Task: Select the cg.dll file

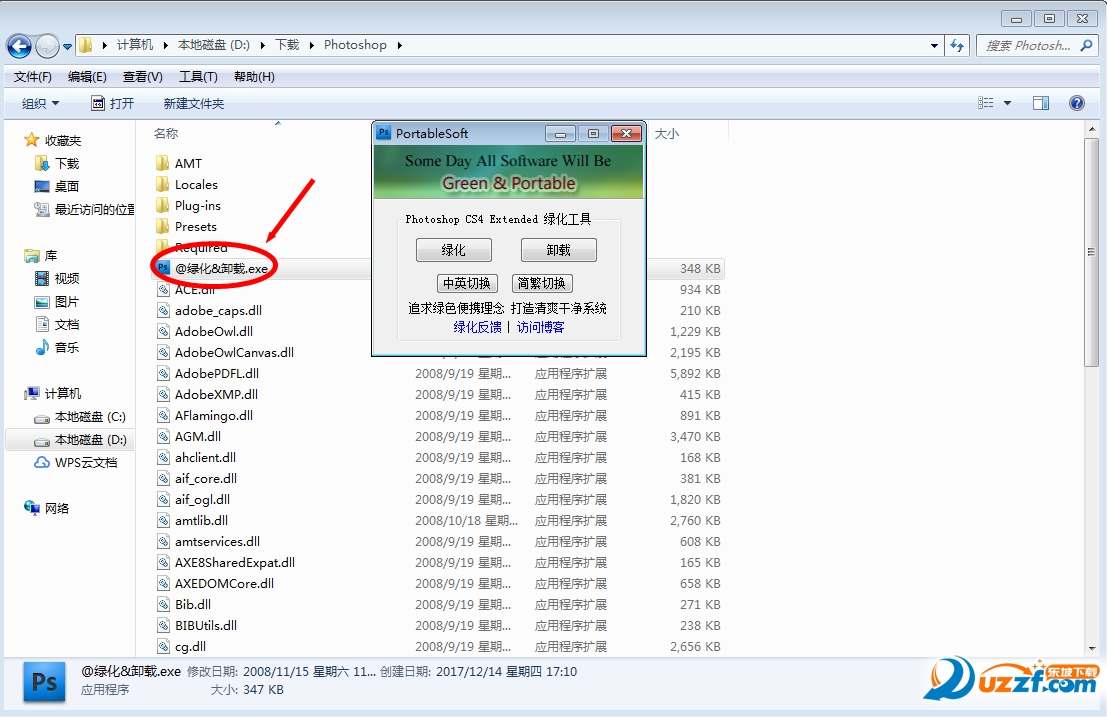Action: click(x=181, y=646)
